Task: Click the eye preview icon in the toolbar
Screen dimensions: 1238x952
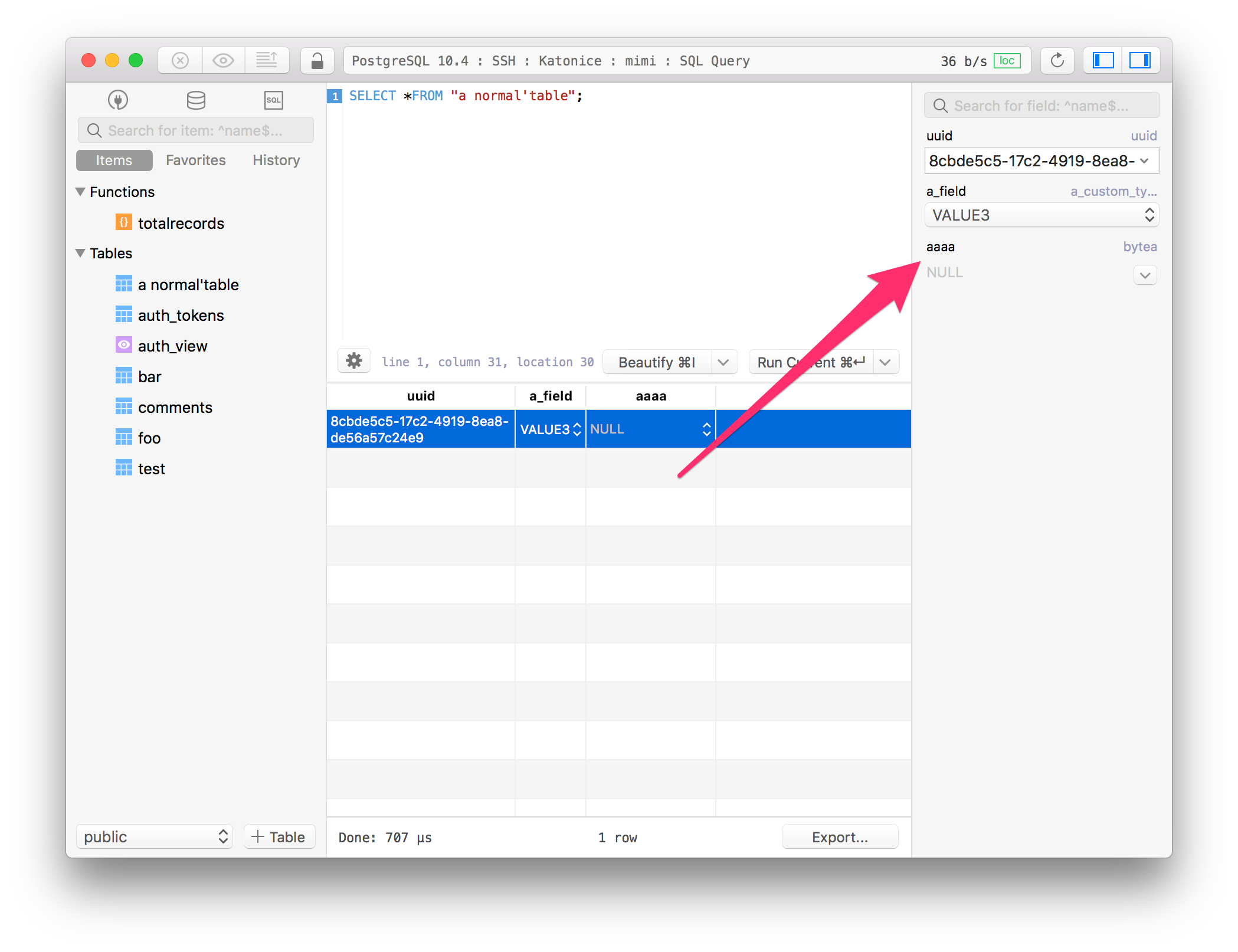Action: pyautogui.click(x=223, y=60)
